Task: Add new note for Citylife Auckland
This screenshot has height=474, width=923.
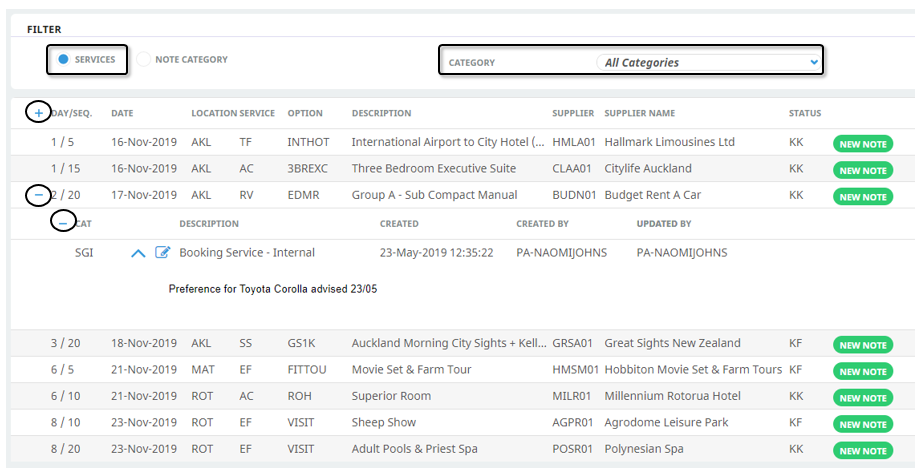Action: coord(862,170)
